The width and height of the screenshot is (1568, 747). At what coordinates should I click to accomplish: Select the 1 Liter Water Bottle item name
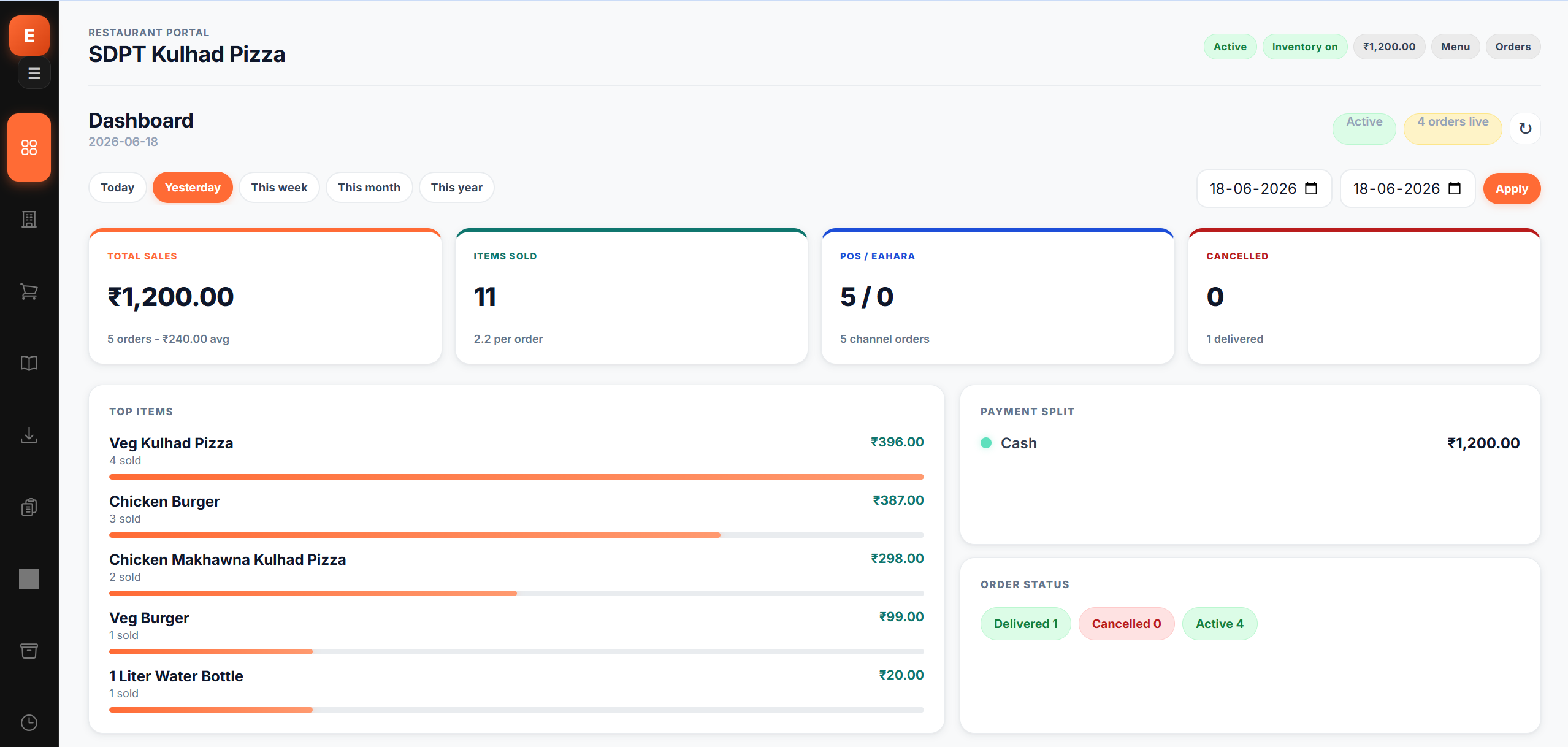tap(176, 676)
